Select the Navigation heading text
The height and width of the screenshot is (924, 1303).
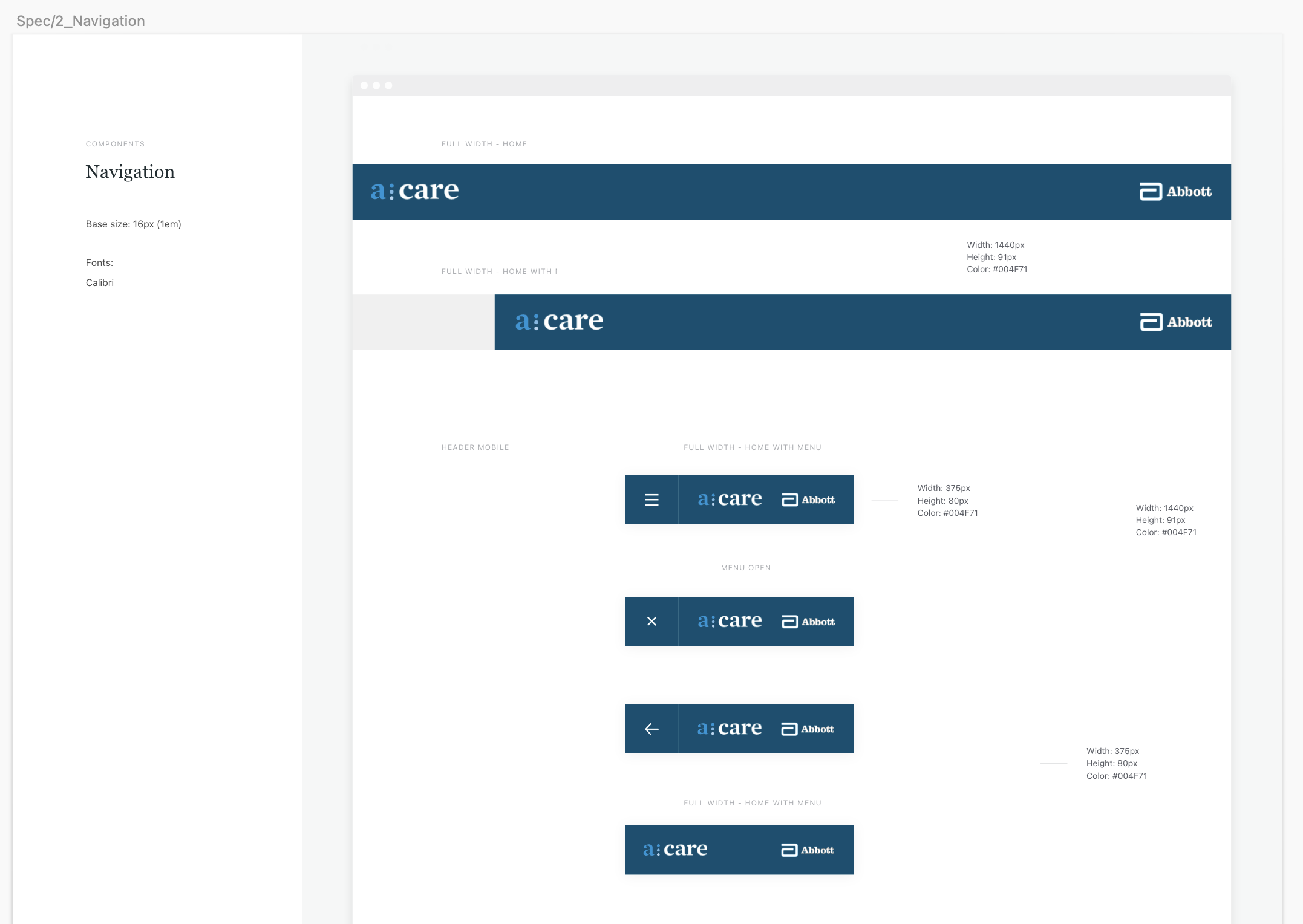pyautogui.click(x=130, y=172)
